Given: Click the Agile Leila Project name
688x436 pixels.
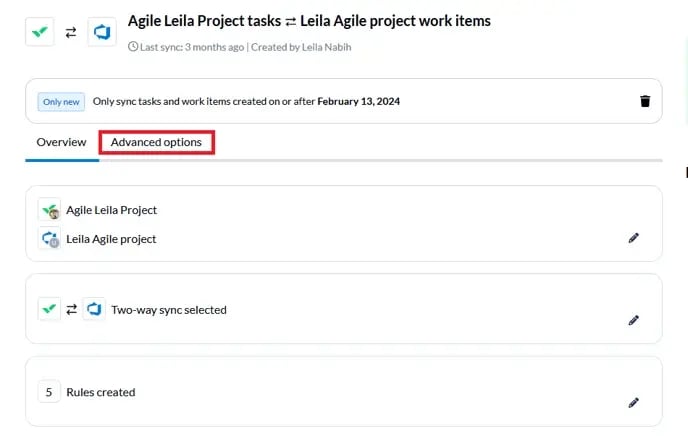Looking at the screenshot, I should (111, 210).
